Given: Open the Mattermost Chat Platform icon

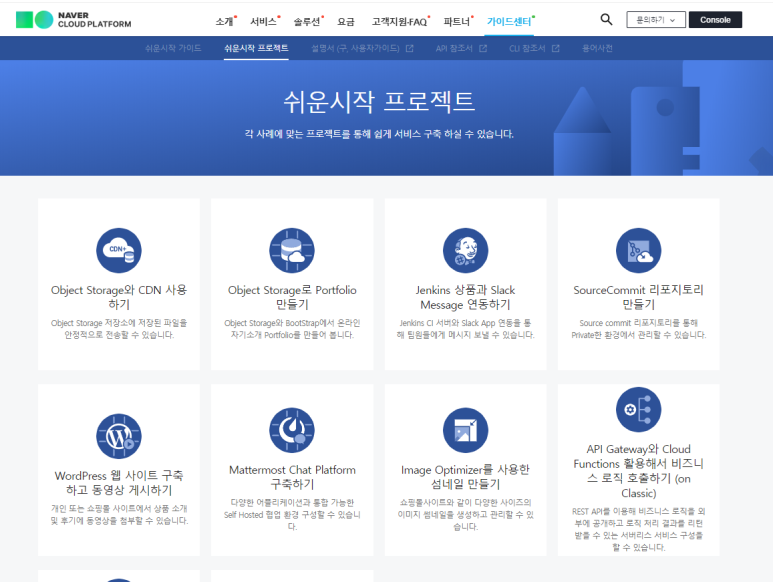Looking at the screenshot, I should (292, 430).
